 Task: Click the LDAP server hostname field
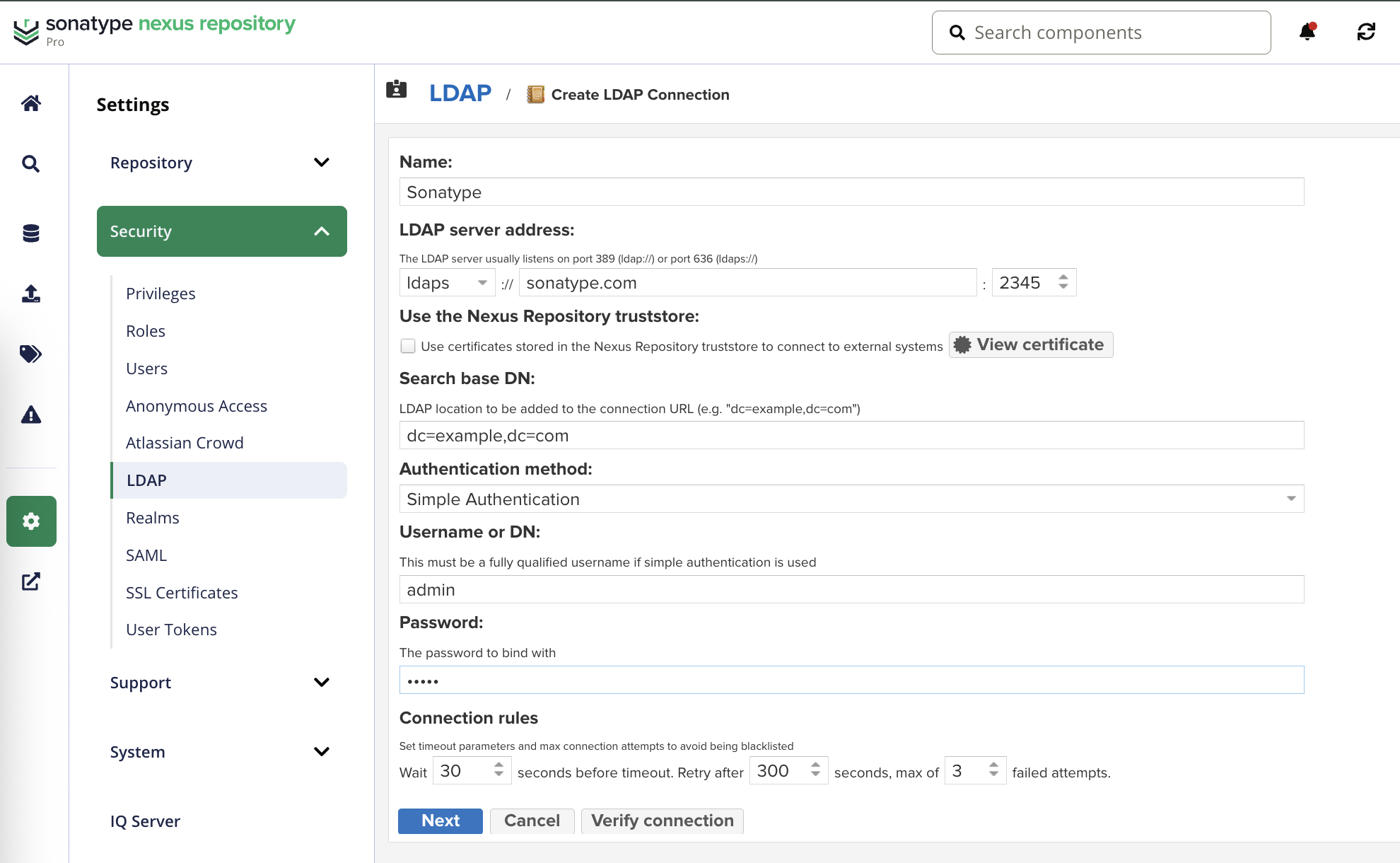pos(748,283)
